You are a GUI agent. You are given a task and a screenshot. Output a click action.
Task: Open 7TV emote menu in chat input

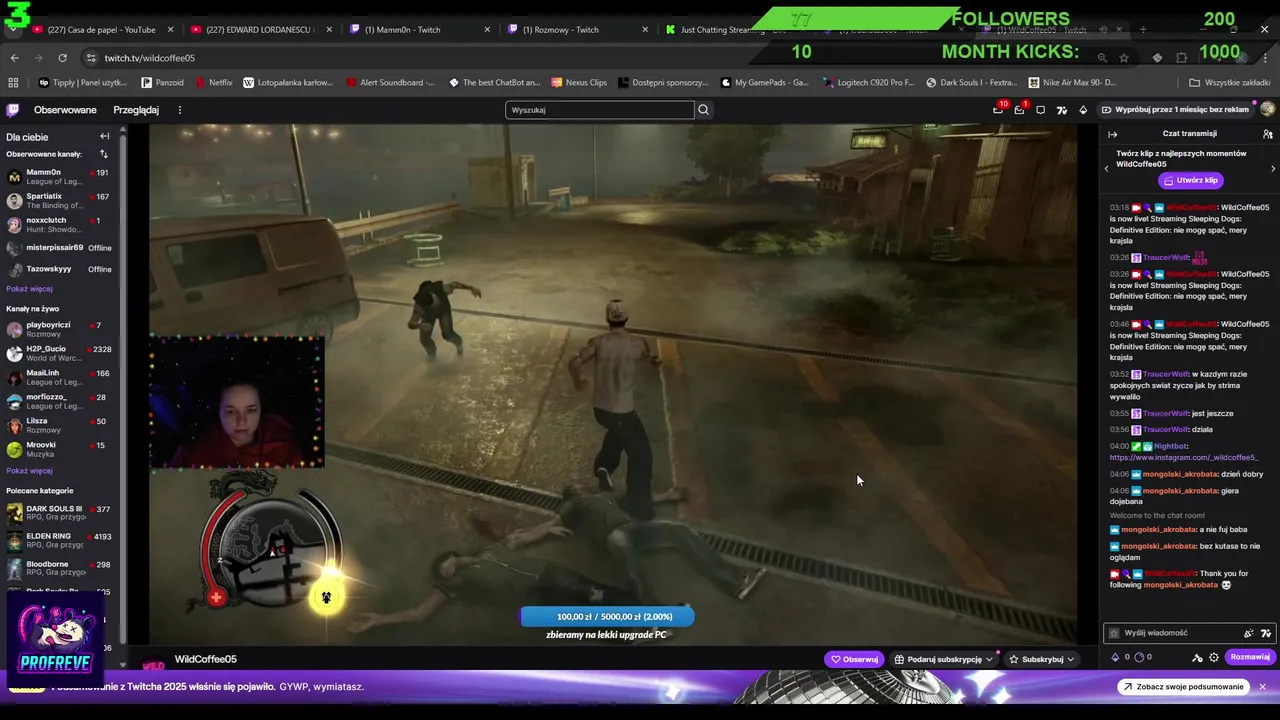click(x=1265, y=633)
